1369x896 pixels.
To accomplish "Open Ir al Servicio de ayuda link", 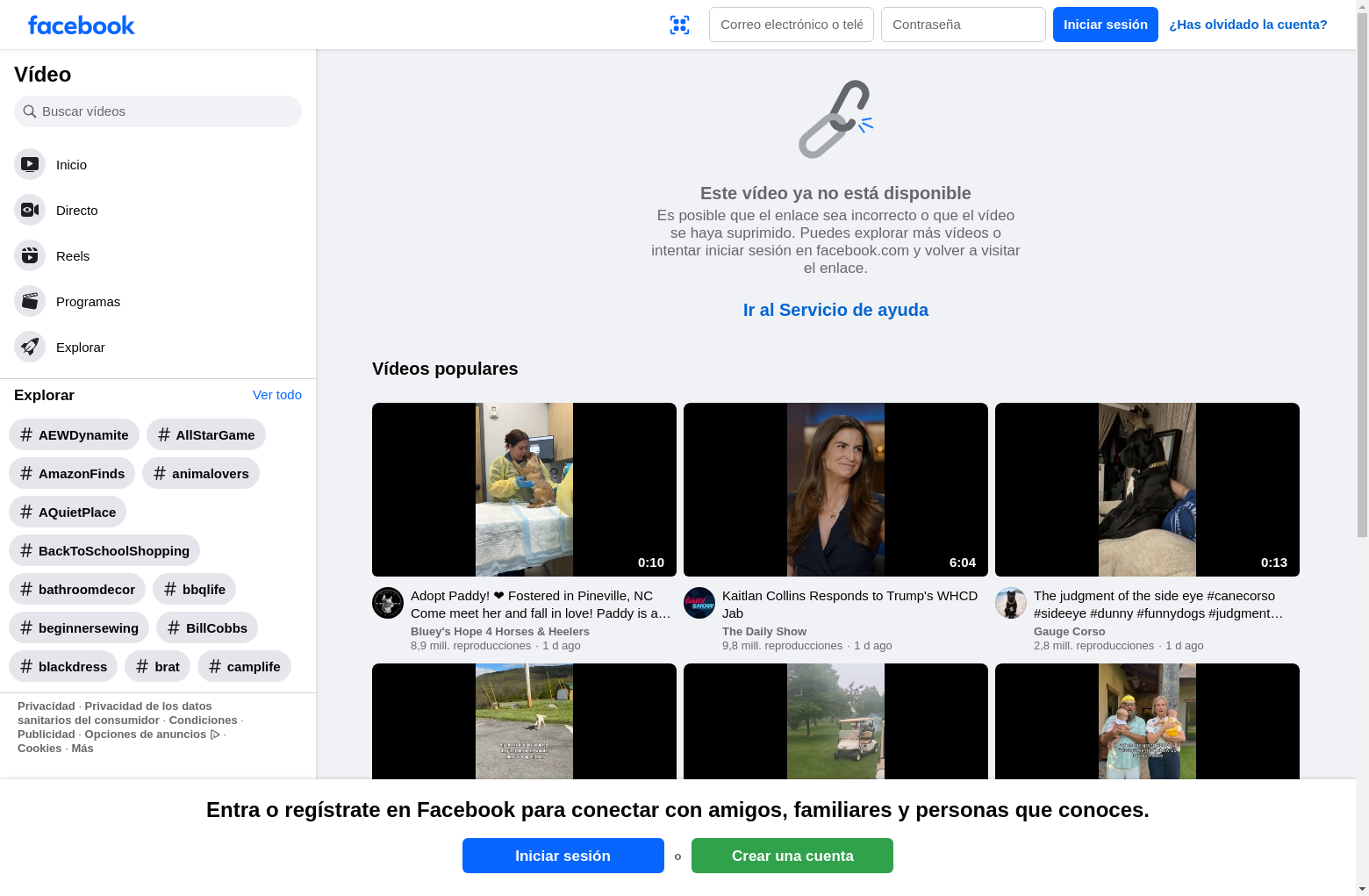I will coord(835,310).
